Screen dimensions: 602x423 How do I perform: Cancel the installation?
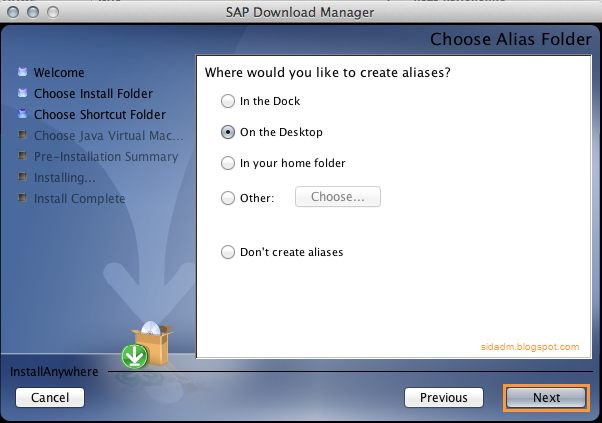point(50,398)
